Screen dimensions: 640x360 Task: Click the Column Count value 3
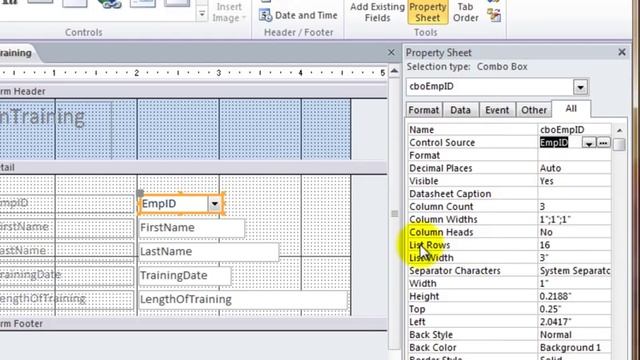[574, 207]
